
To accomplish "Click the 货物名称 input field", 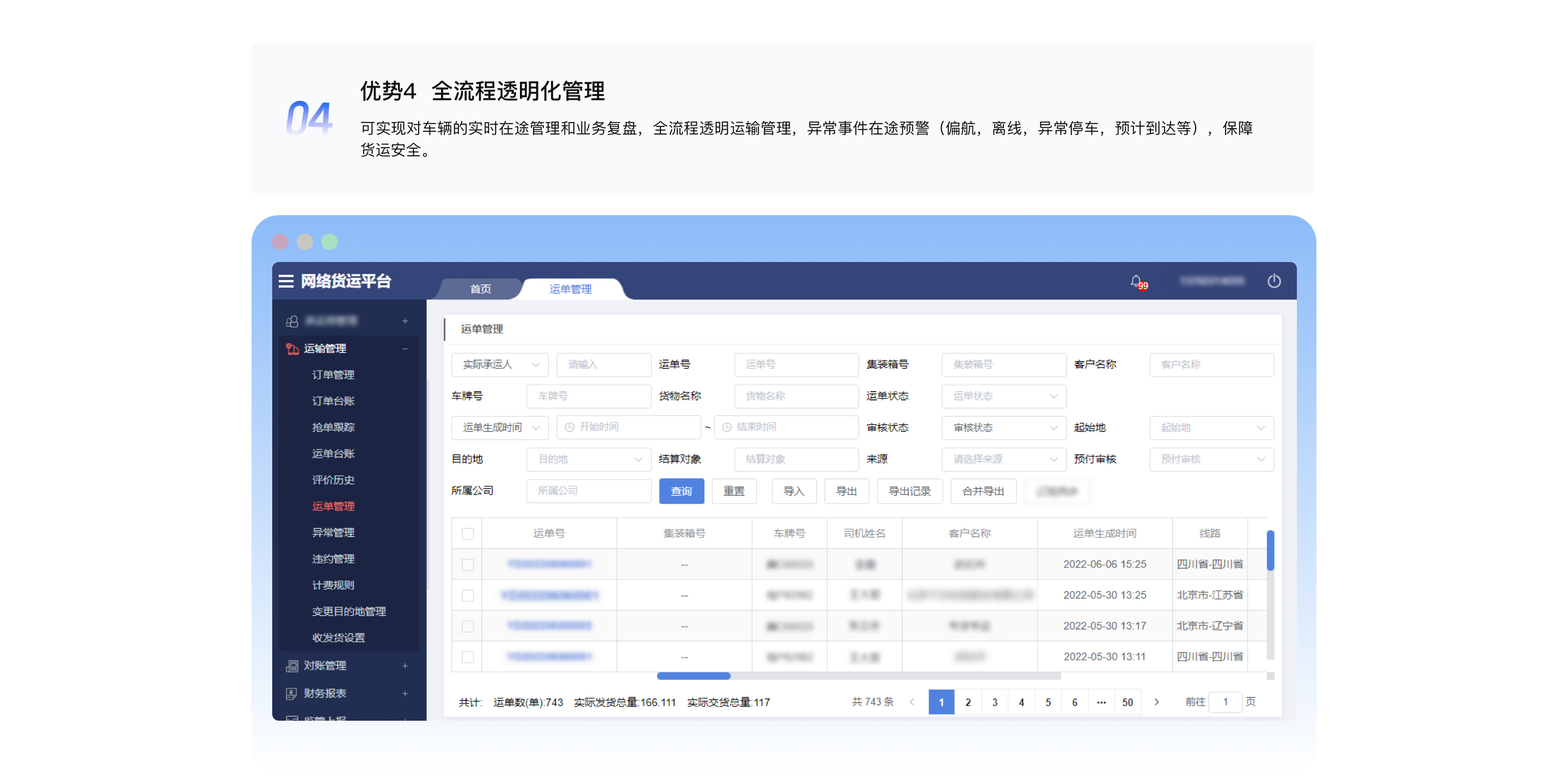I will (x=796, y=396).
